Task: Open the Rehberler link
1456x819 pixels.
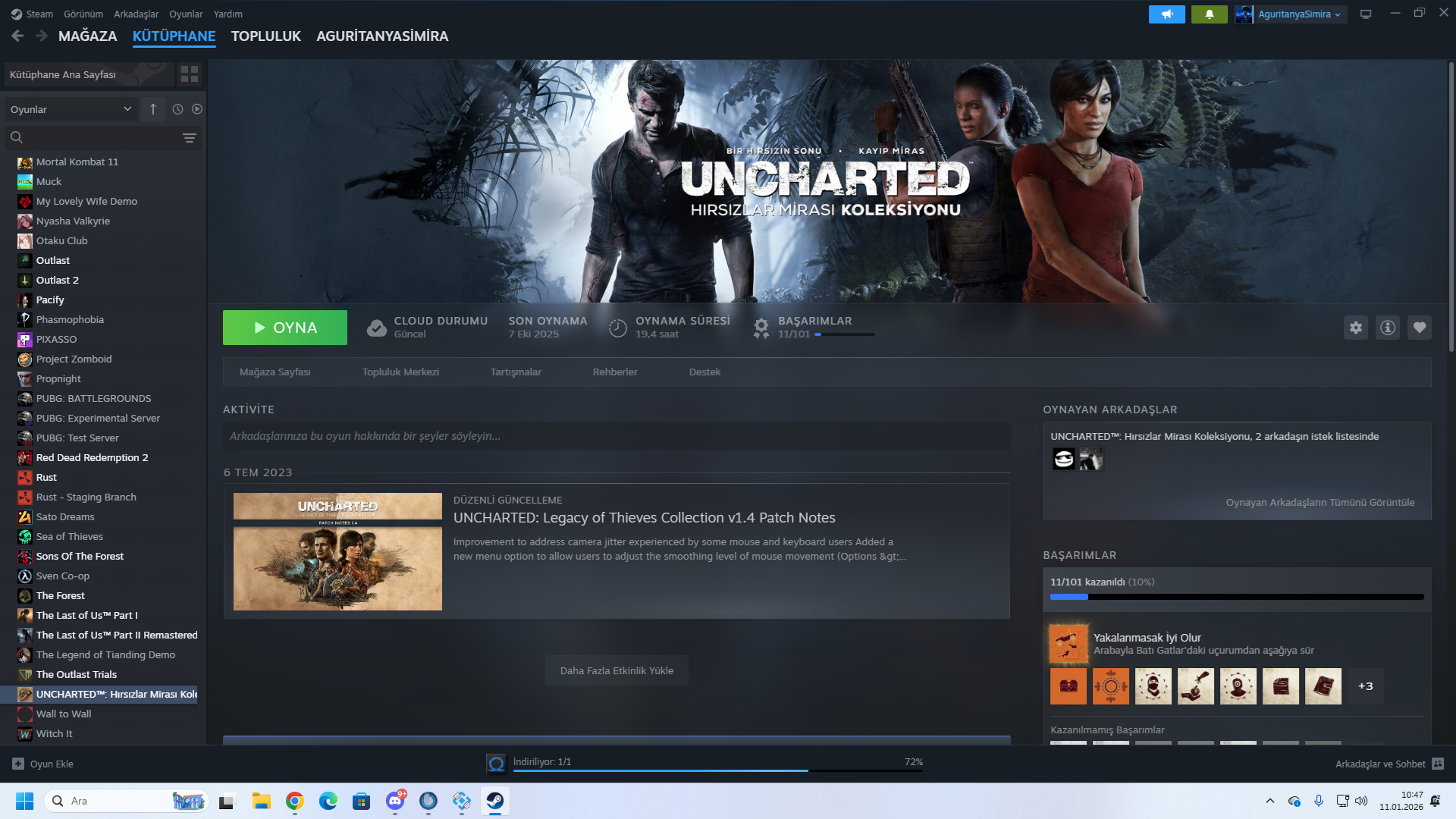Action: (x=615, y=372)
